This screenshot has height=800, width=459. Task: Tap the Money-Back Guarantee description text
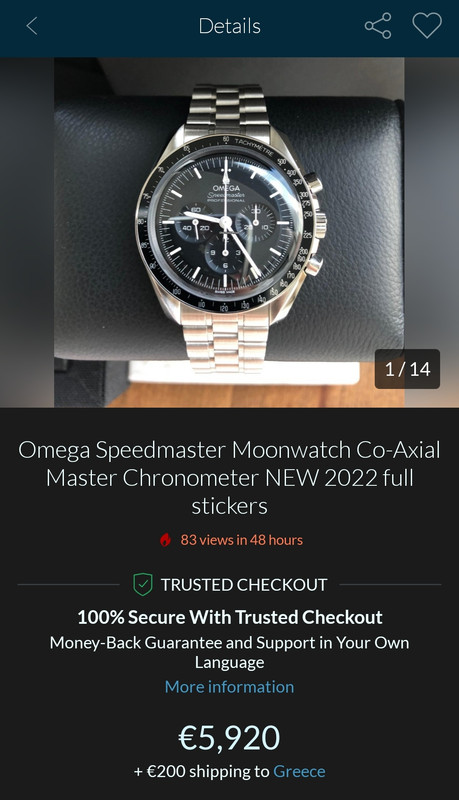pos(230,652)
